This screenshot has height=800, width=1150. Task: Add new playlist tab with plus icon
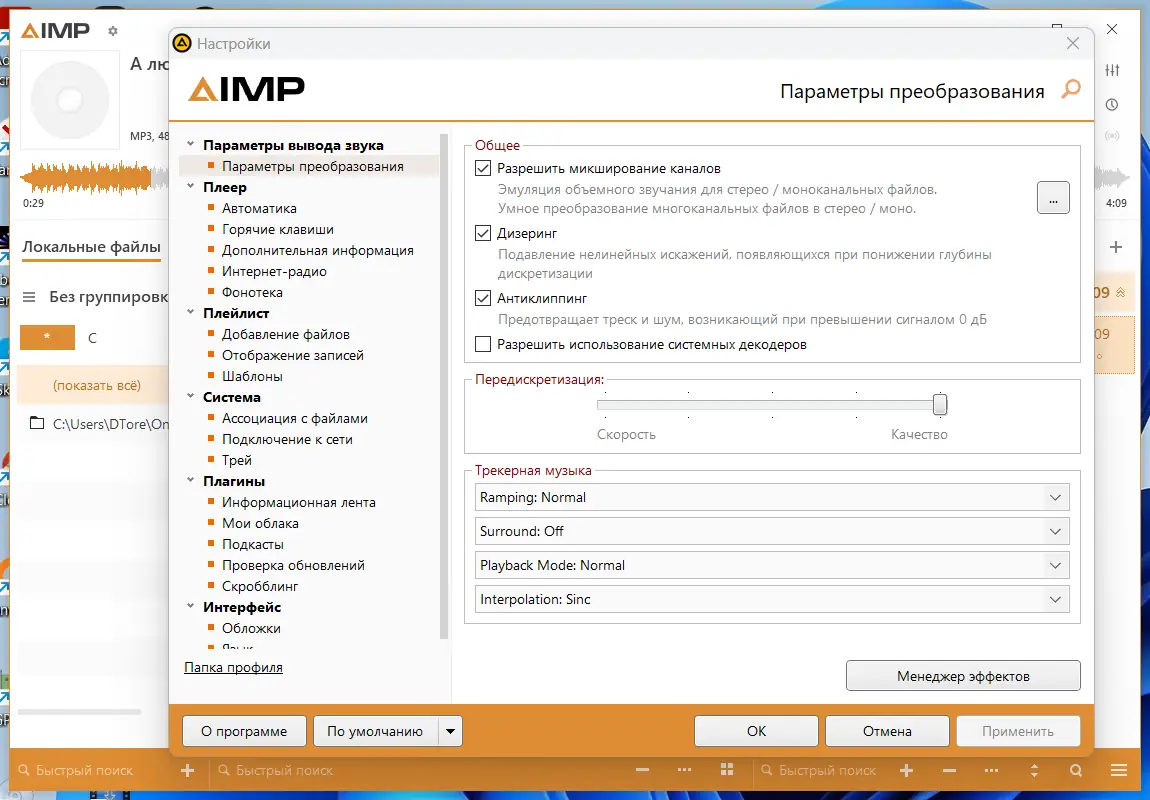click(x=1116, y=247)
